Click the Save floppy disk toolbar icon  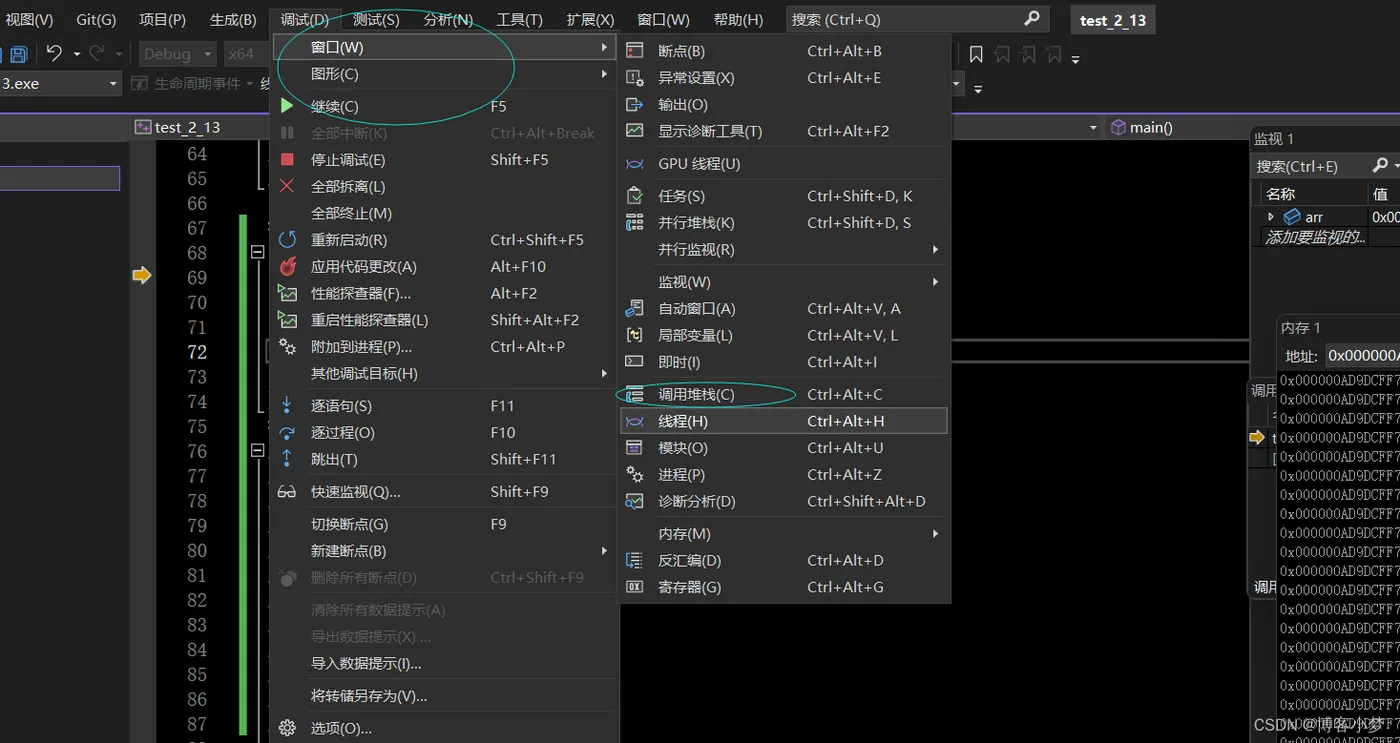click(18, 54)
